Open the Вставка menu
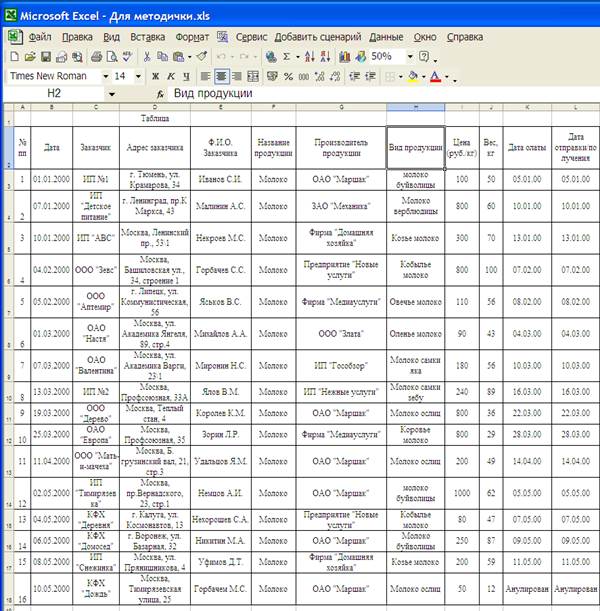The width and height of the screenshot is (600, 611). click(147, 37)
